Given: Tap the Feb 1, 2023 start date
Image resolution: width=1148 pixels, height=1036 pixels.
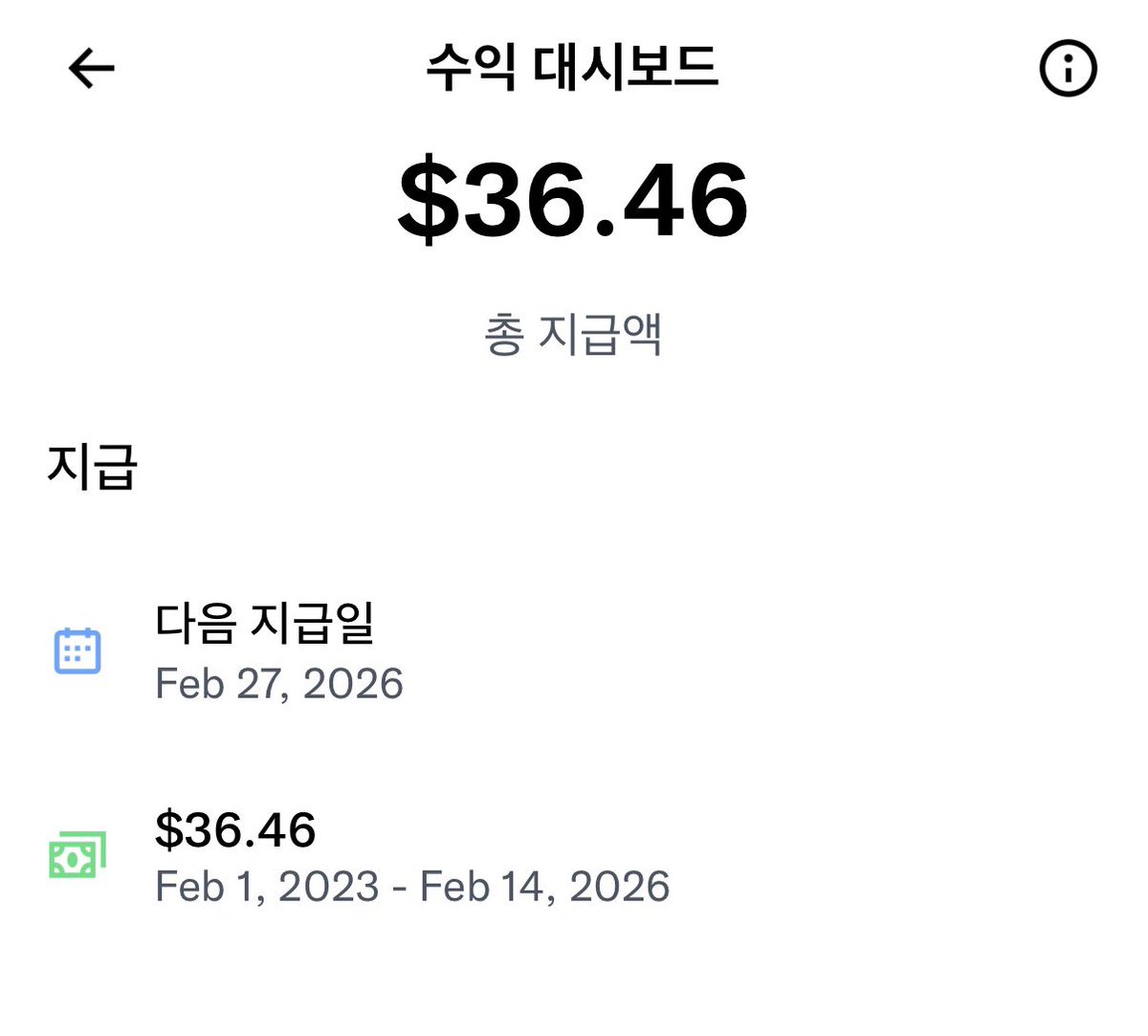Looking at the screenshot, I should [x=268, y=887].
